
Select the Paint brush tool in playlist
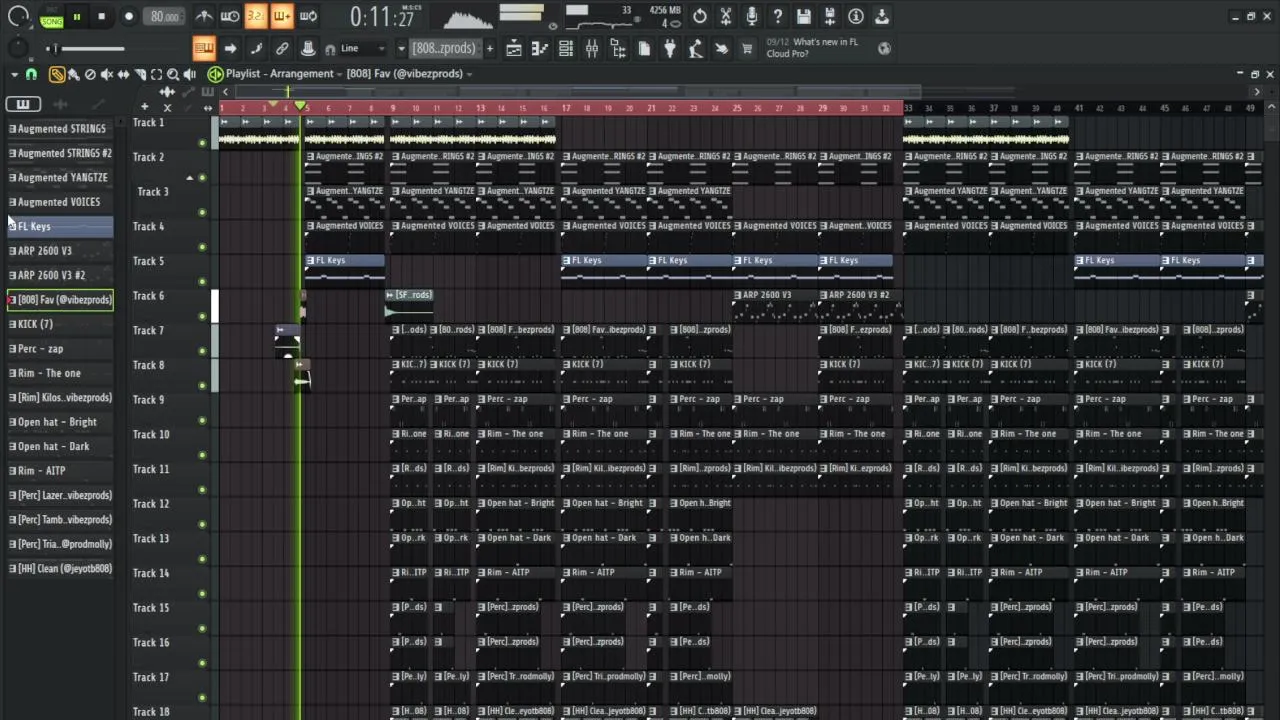(74, 74)
